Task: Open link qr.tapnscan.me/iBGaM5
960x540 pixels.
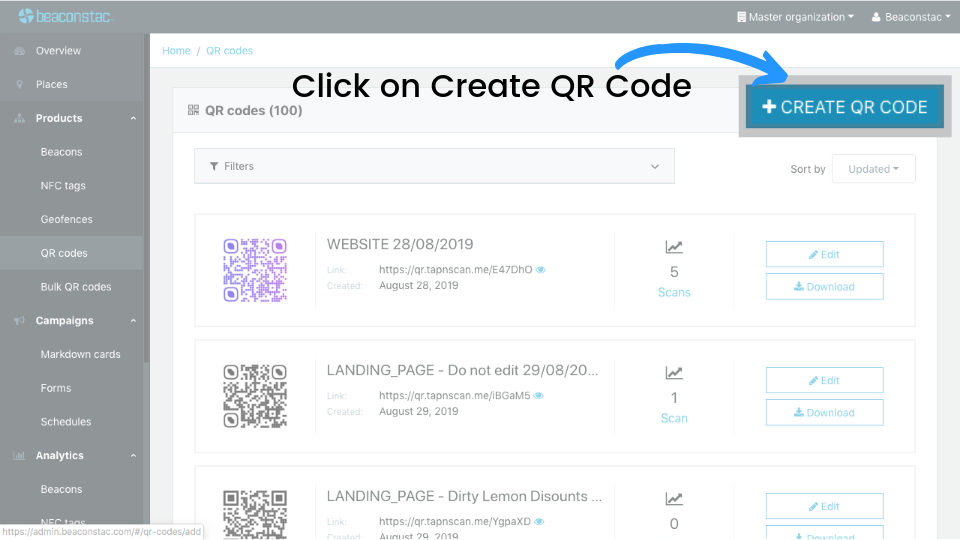Action: (455, 396)
